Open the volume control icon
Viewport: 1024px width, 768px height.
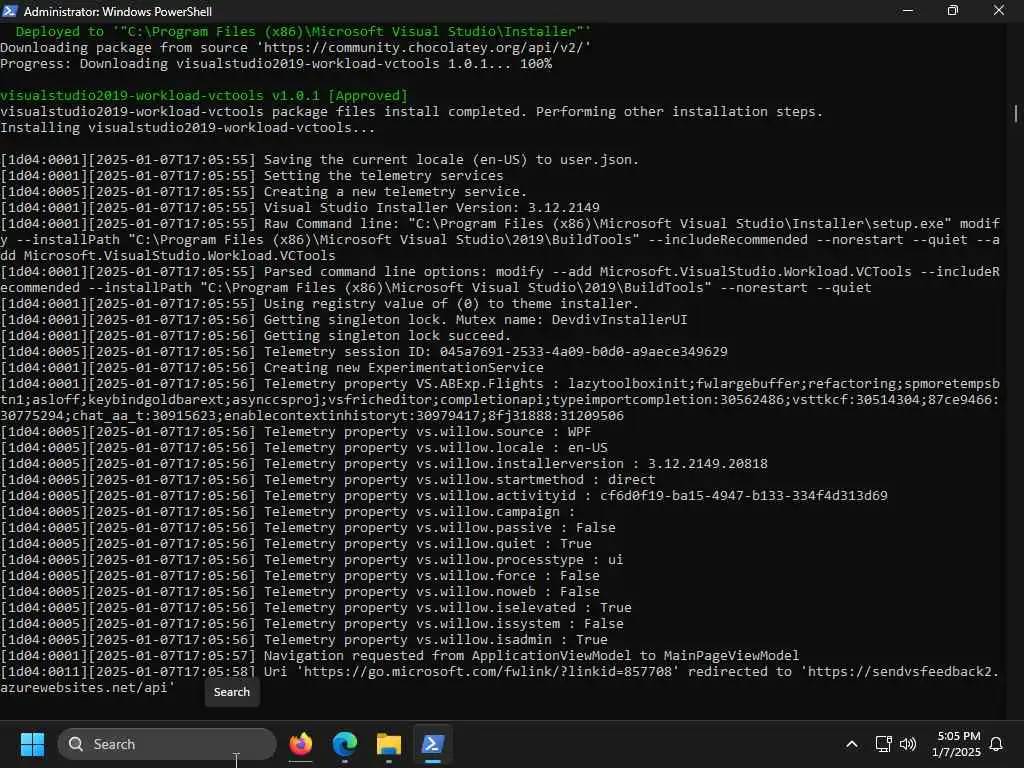tap(908, 744)
